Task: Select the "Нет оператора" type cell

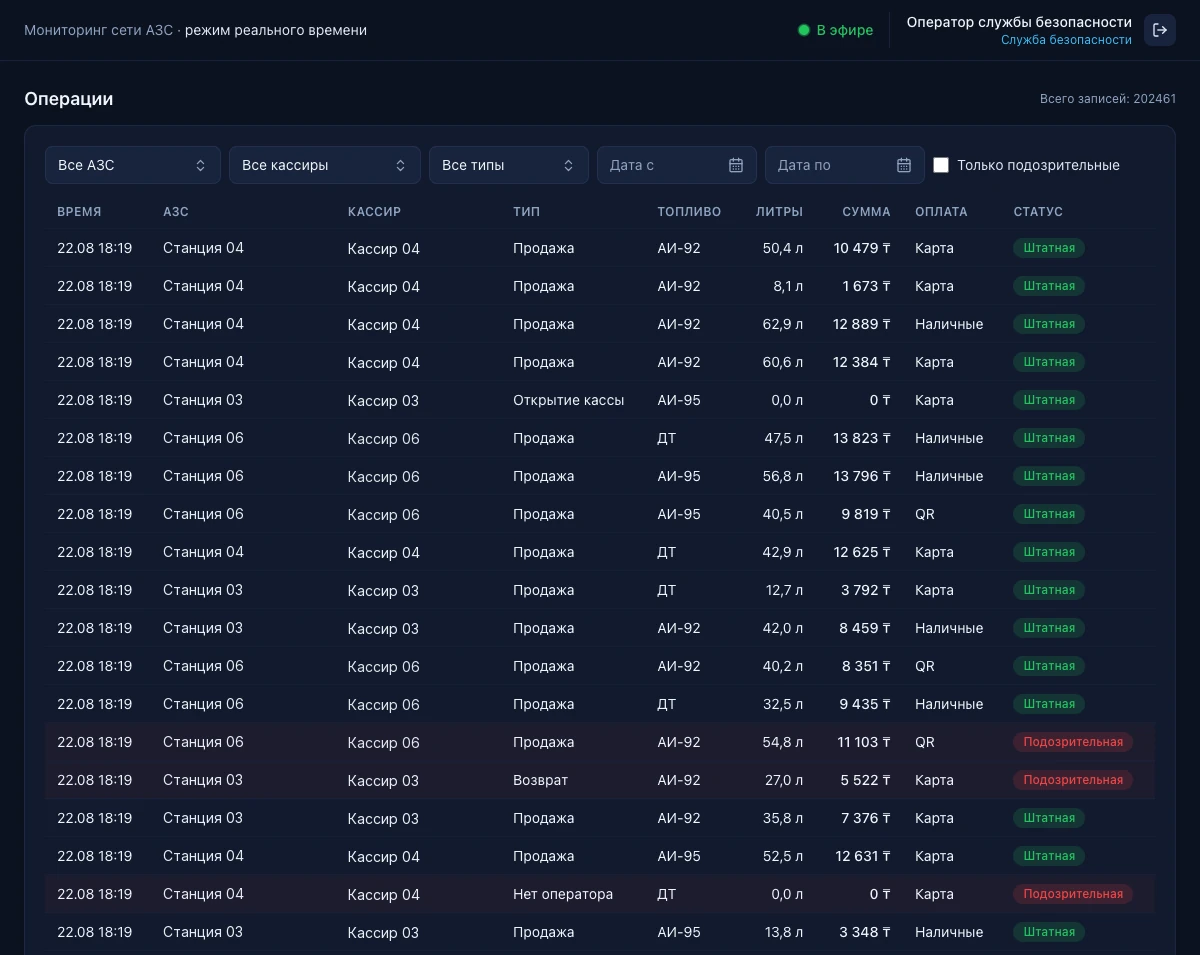Action: tap(563, 894)
